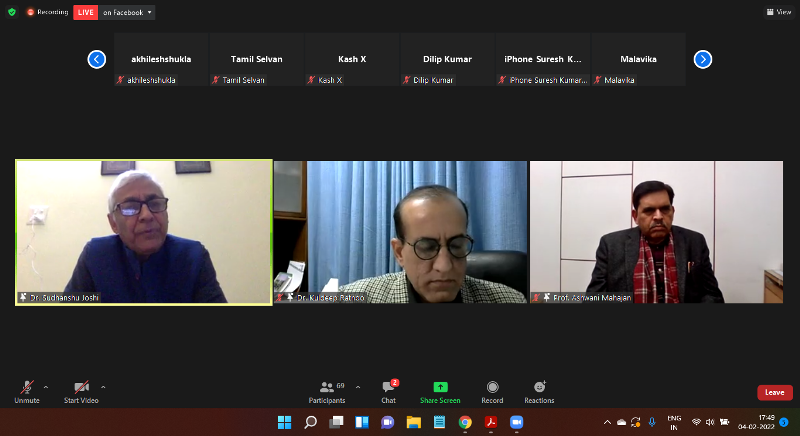Open the Chat panel

pyautogui.click(x=388, y=391)
